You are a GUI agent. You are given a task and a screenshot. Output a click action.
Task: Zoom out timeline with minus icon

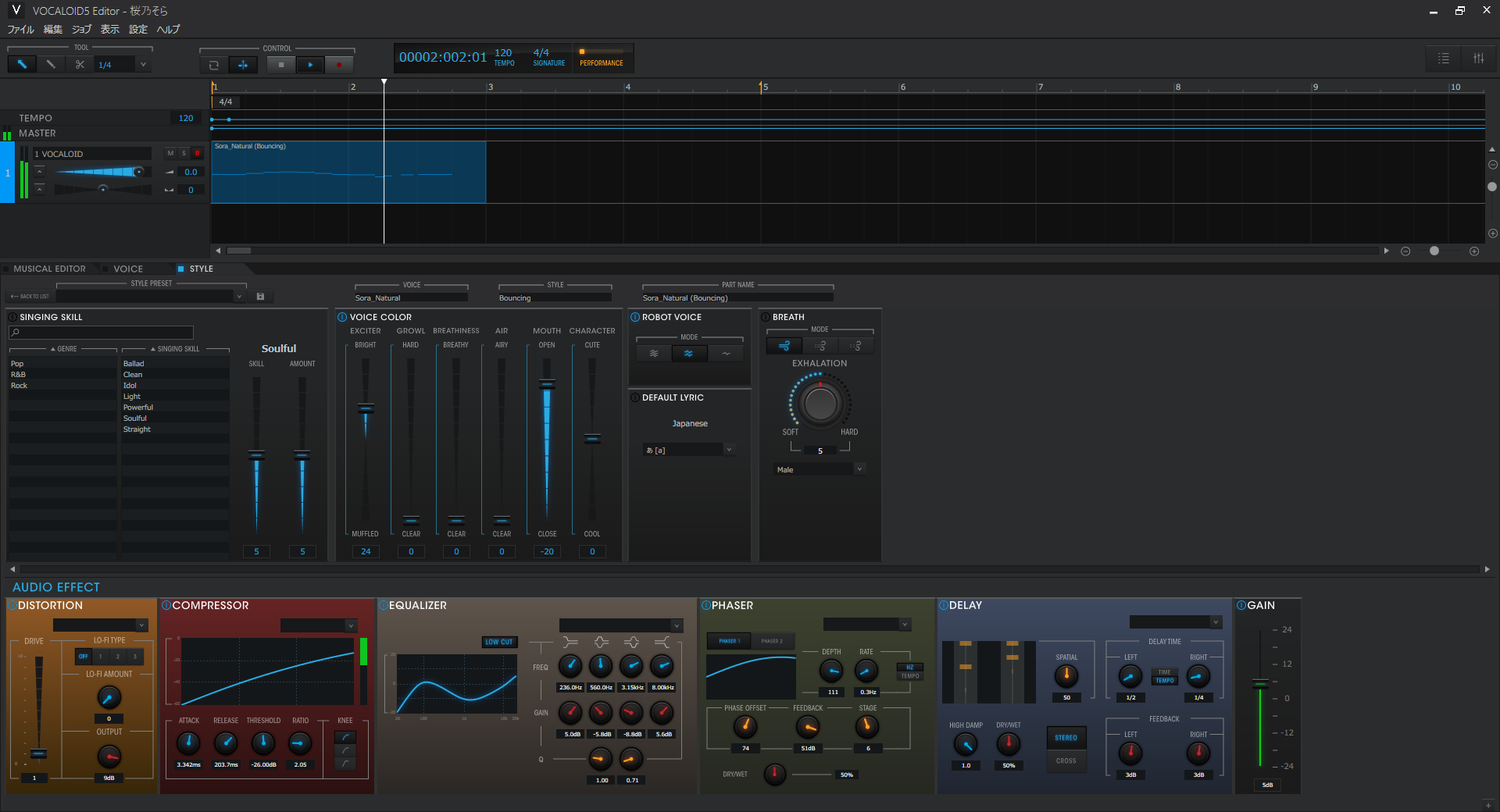pyautogui.click(x=1405, y=251)
